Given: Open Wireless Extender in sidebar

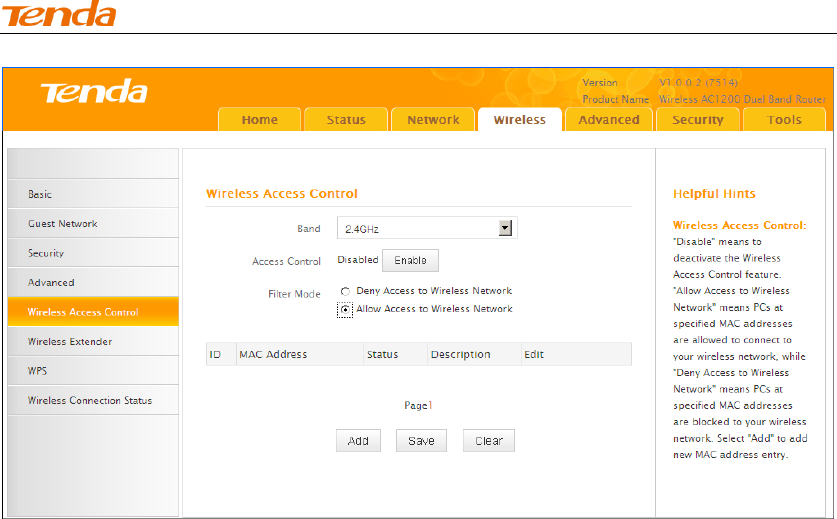Looking at the screenshot, I should click(93, 341).
